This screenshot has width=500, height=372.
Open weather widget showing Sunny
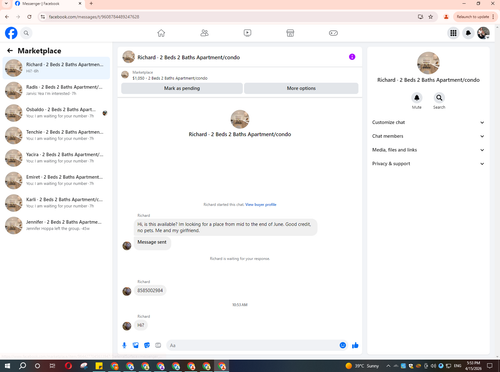[x=362, y=366]
